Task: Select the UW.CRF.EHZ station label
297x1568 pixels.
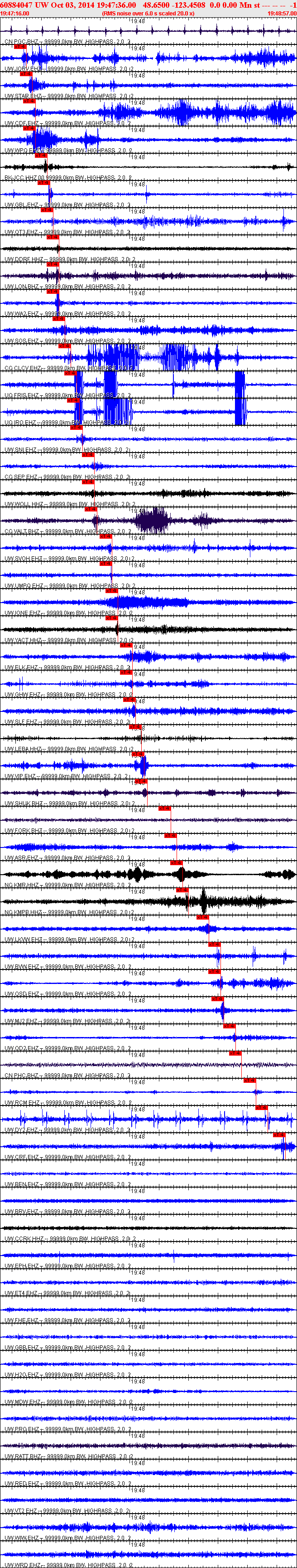Action: click(x=67, y=1158)
